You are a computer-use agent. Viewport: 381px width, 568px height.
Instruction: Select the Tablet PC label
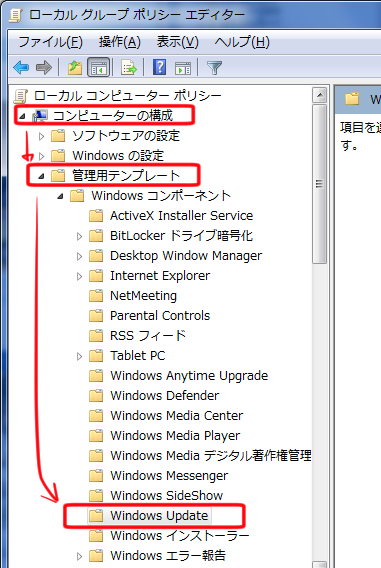(138, 356)
